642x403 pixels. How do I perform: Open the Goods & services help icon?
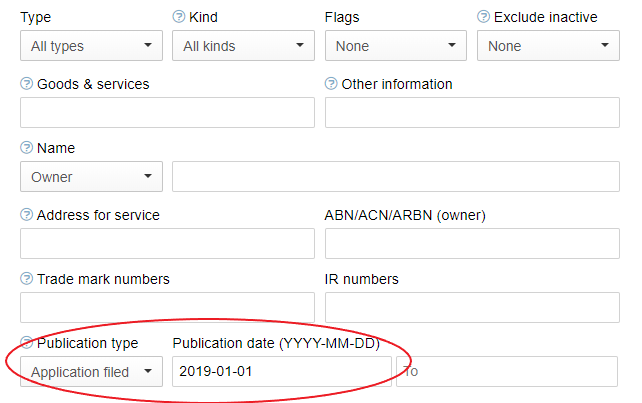(x=27, y=84)
